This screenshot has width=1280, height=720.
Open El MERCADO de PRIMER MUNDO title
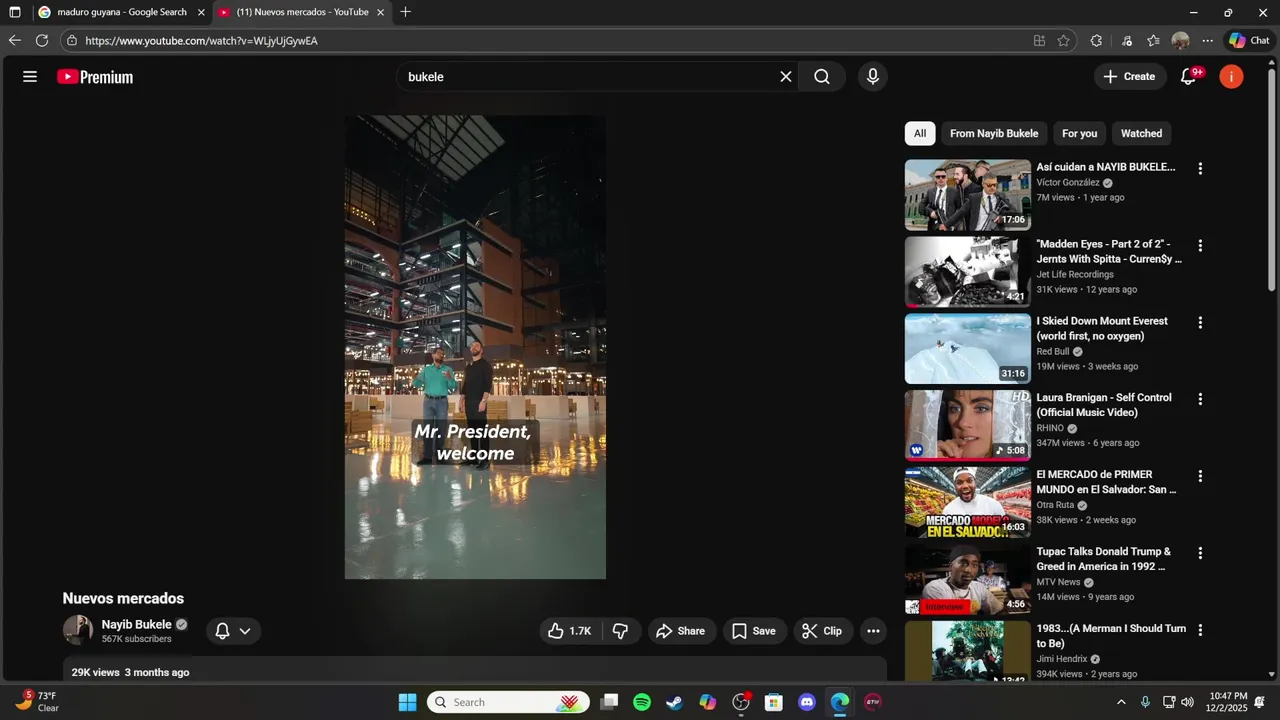(1106, 482)
